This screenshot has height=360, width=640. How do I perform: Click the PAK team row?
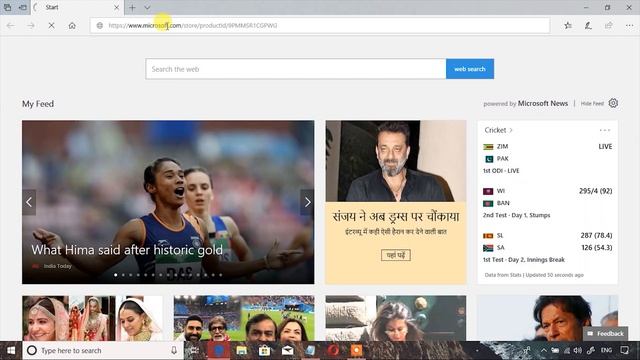(547, 159)
